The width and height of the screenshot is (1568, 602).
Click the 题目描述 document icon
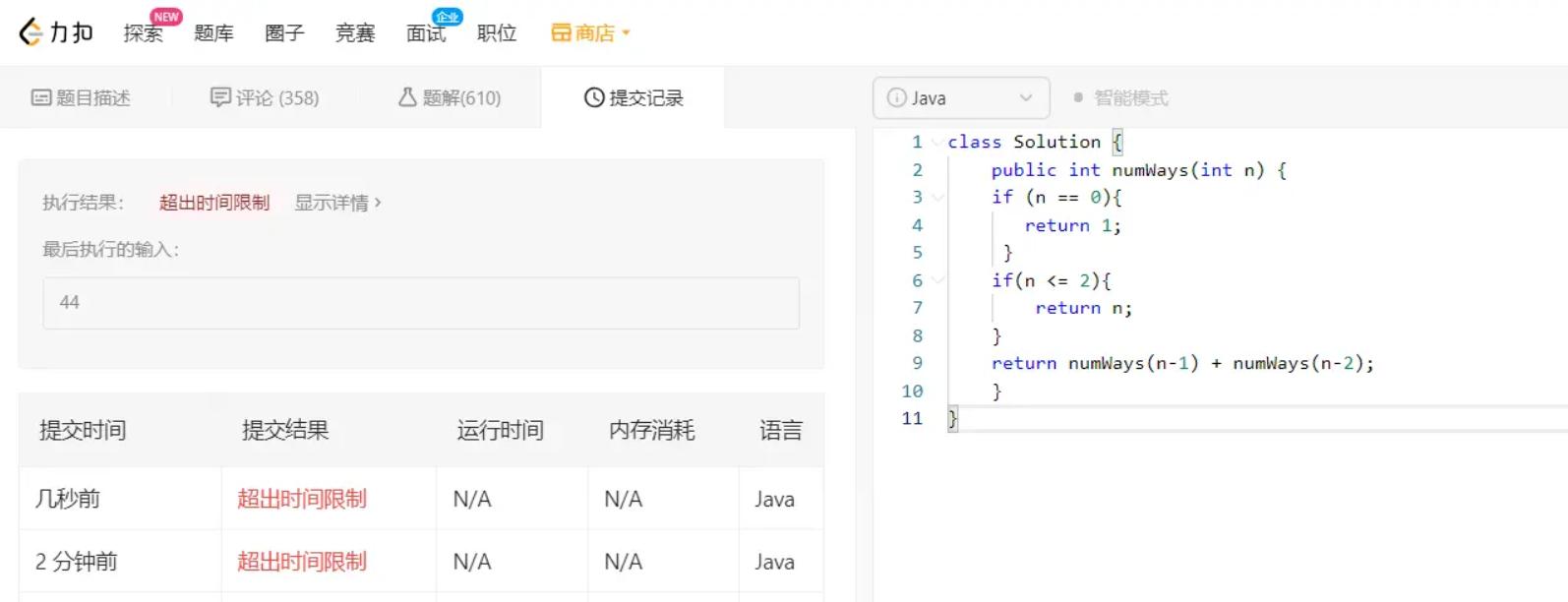click(41, 97)
